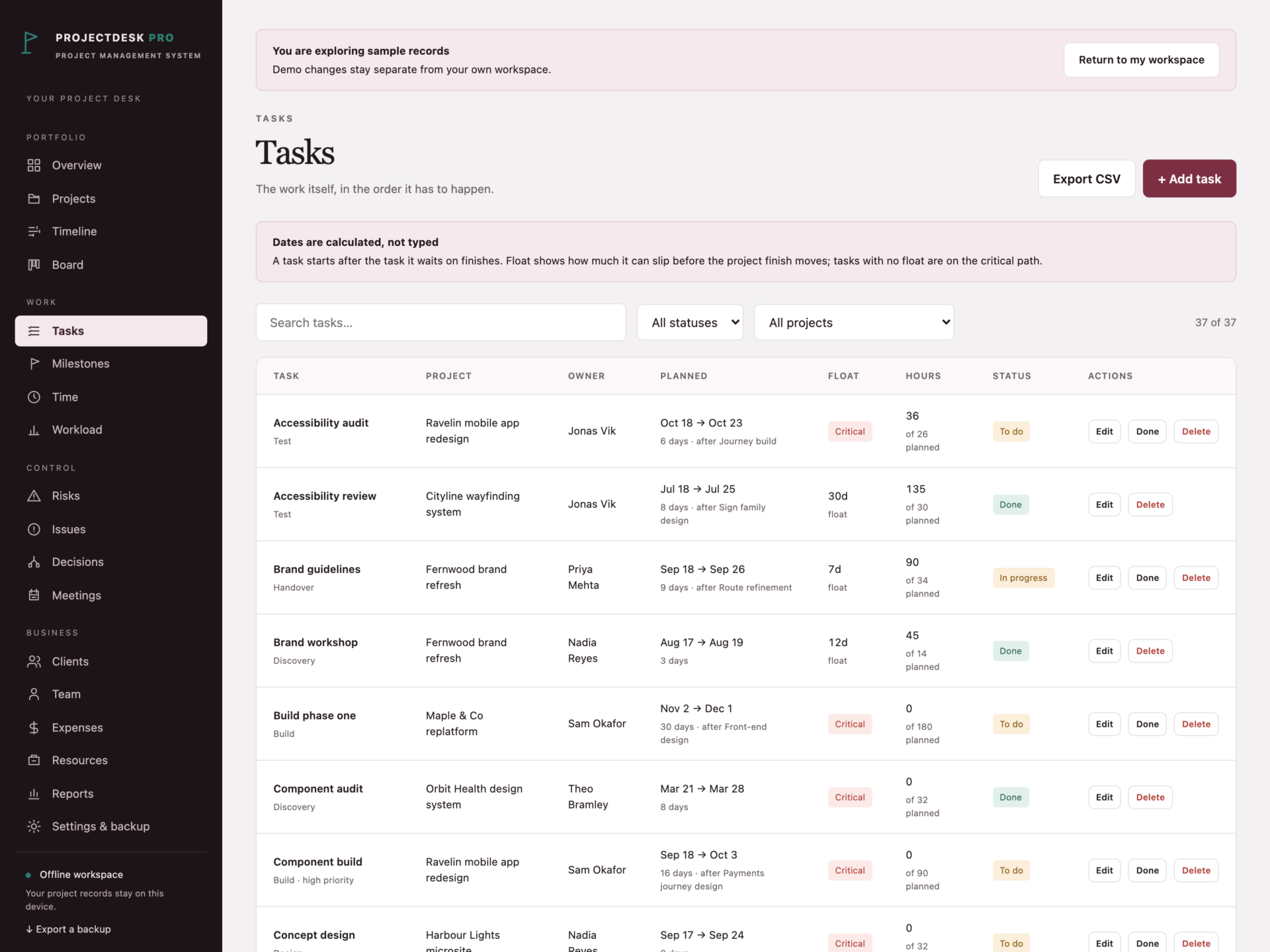Click the Timeline icon in sidebar
Image resolution: width=1270 pixels, height=952 pixels.
tap(34, 231)
